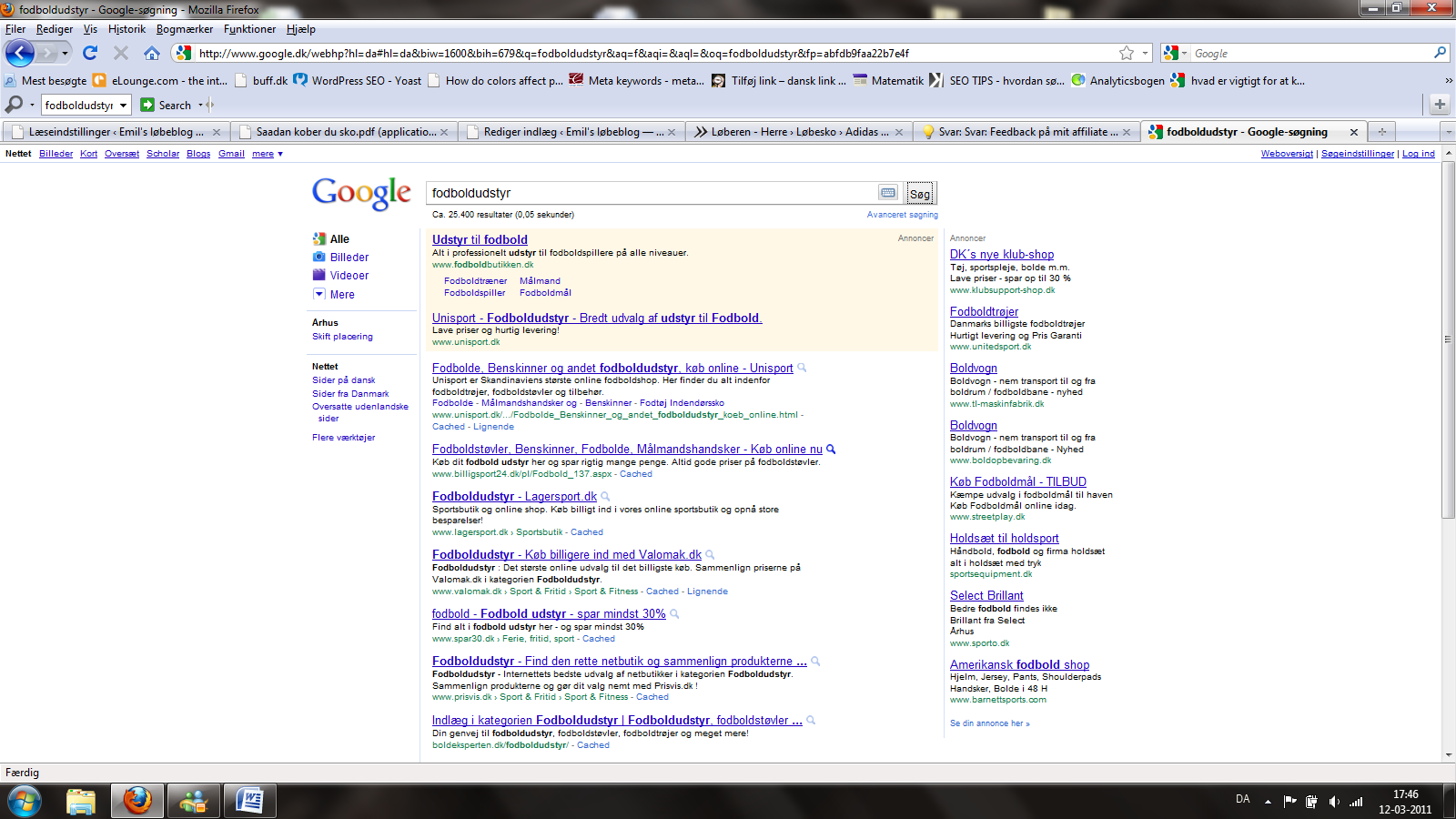Open the WordPress SEO - Yoast bookmark
1456x819 pixels.
point(358,80)
